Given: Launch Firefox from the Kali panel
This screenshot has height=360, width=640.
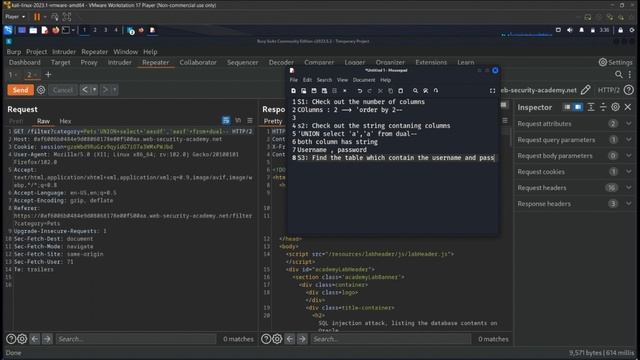Looking at the screenshot, I should coord(56,30).
